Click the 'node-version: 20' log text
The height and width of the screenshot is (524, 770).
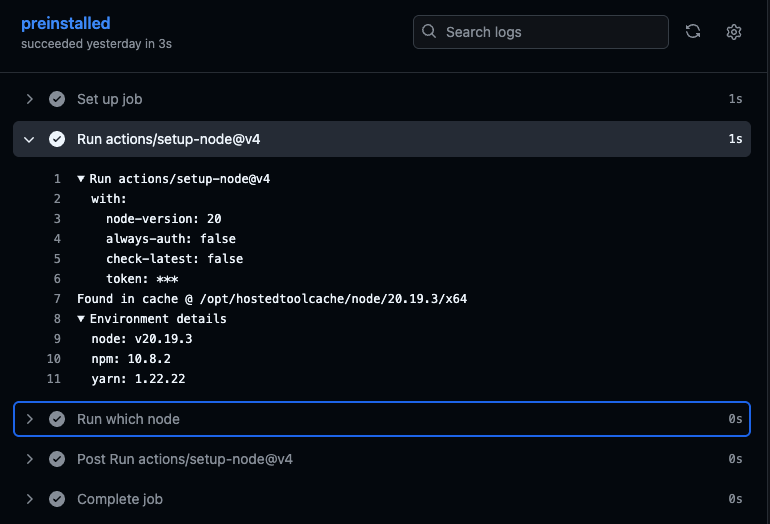click(x=164, y=219)
